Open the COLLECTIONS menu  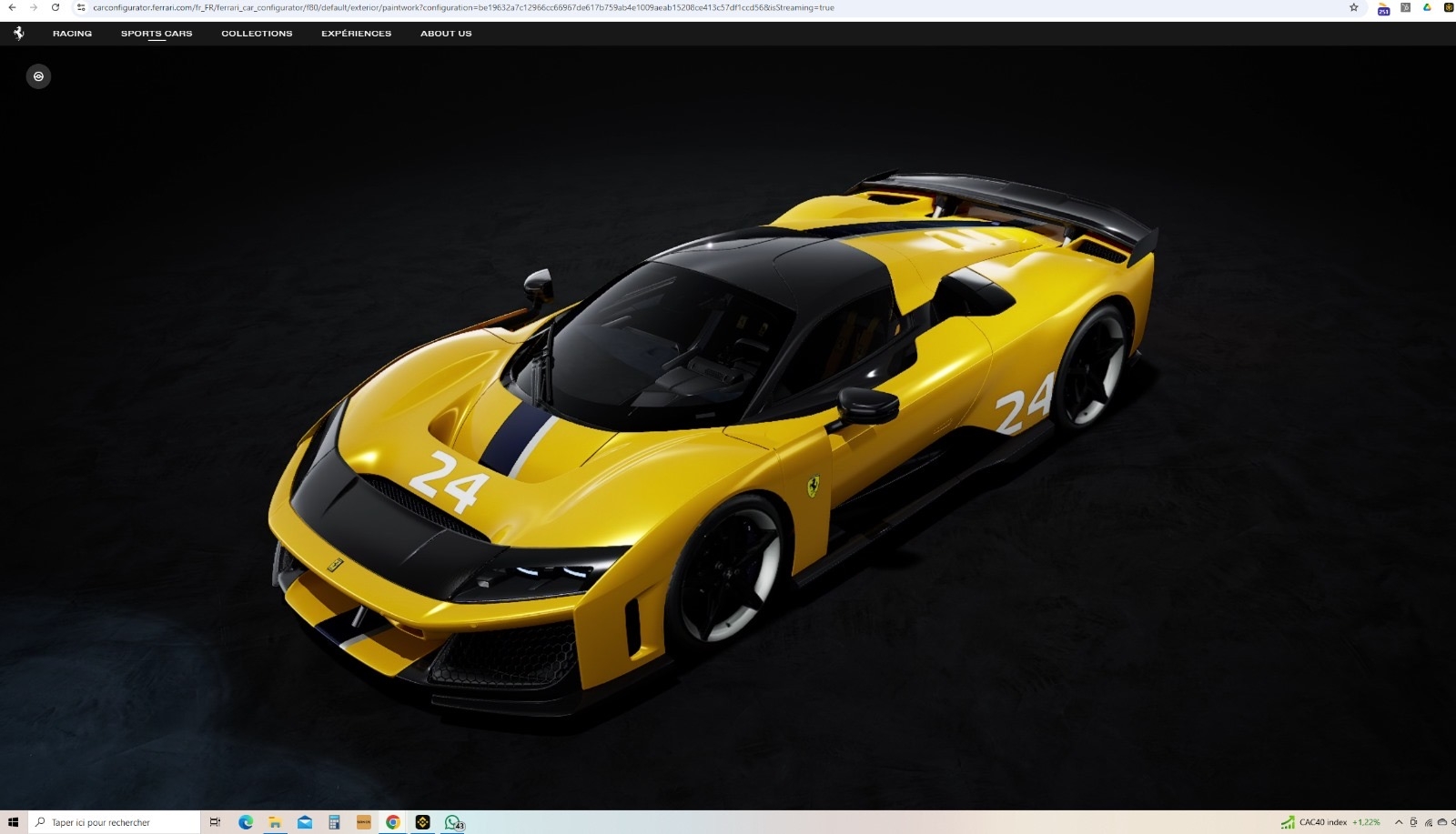(257, 34)
